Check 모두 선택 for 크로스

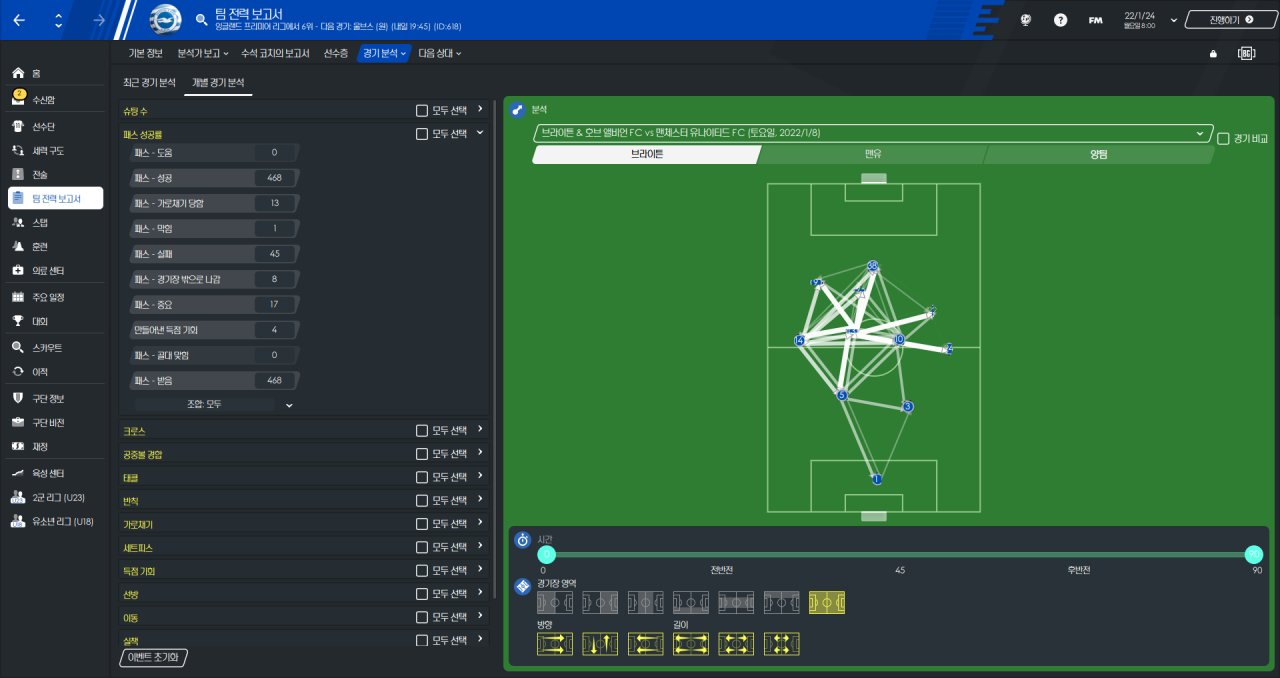[x=422, y=431]
